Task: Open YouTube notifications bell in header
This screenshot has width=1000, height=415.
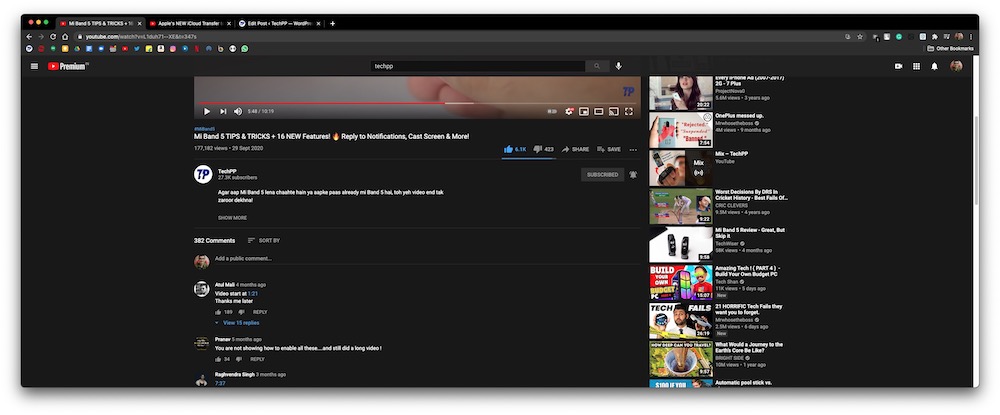Action: [934, 66]
